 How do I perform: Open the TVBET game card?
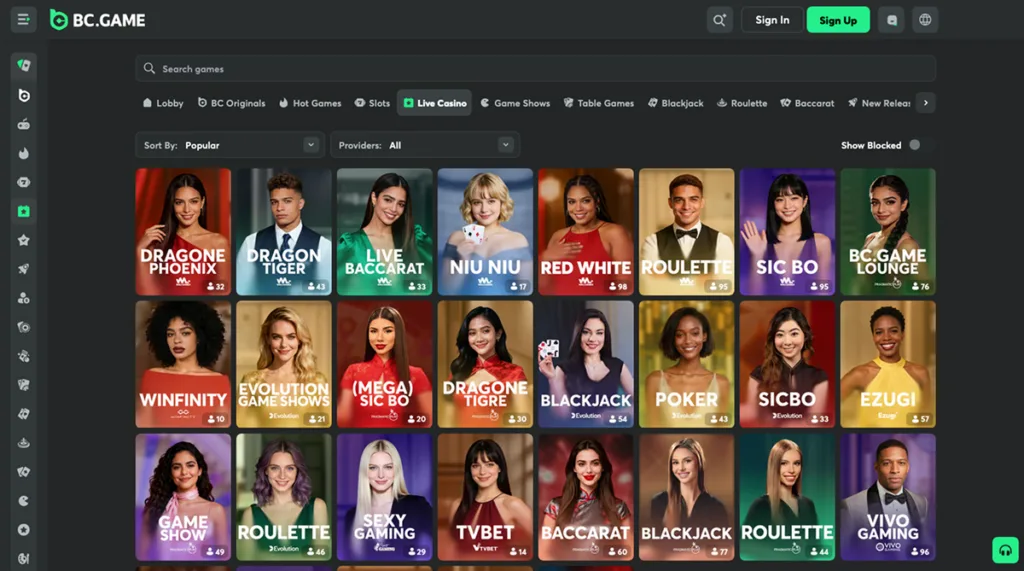coord(485,497)
